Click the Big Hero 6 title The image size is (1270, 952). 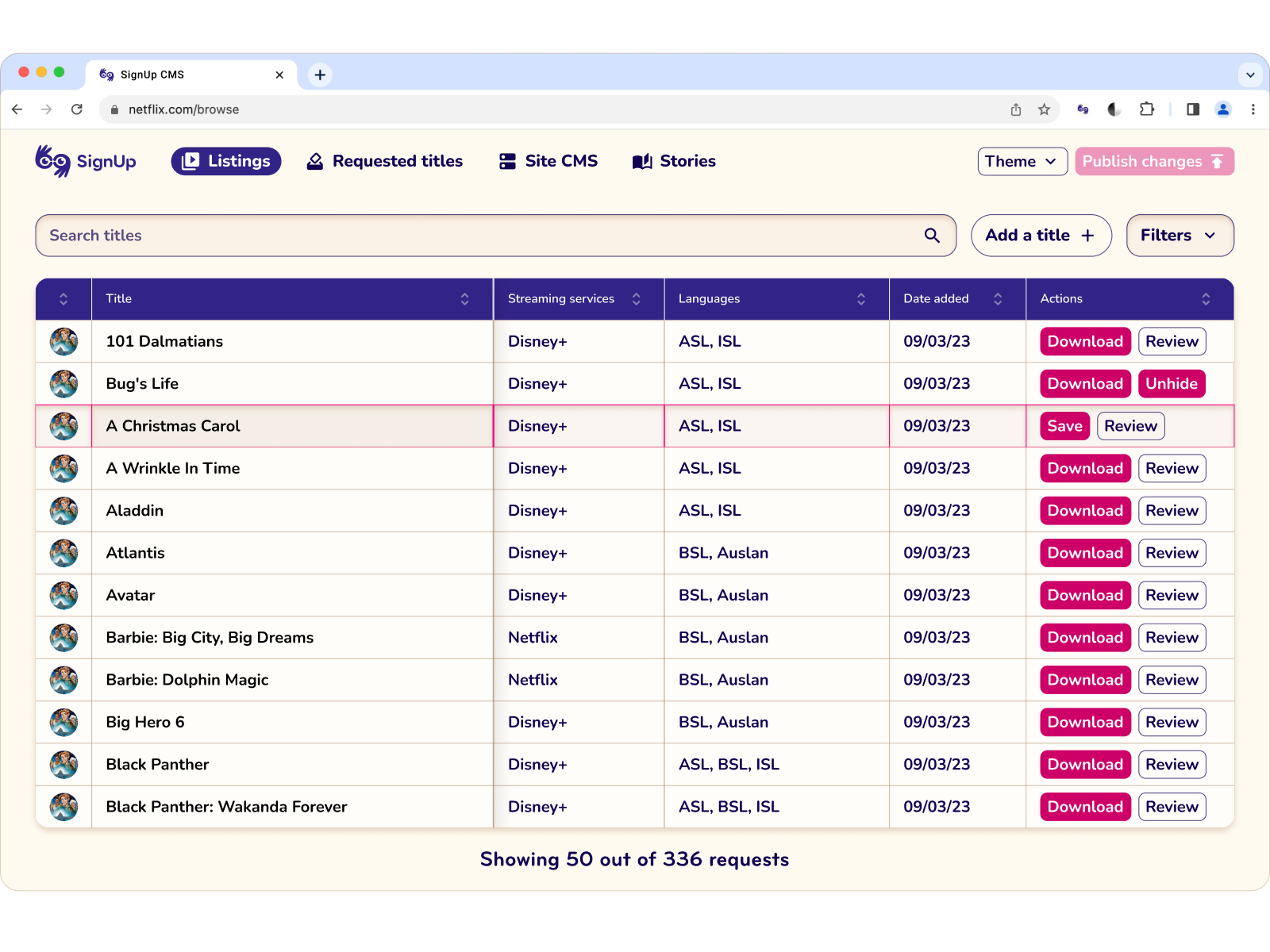[145, 723]
